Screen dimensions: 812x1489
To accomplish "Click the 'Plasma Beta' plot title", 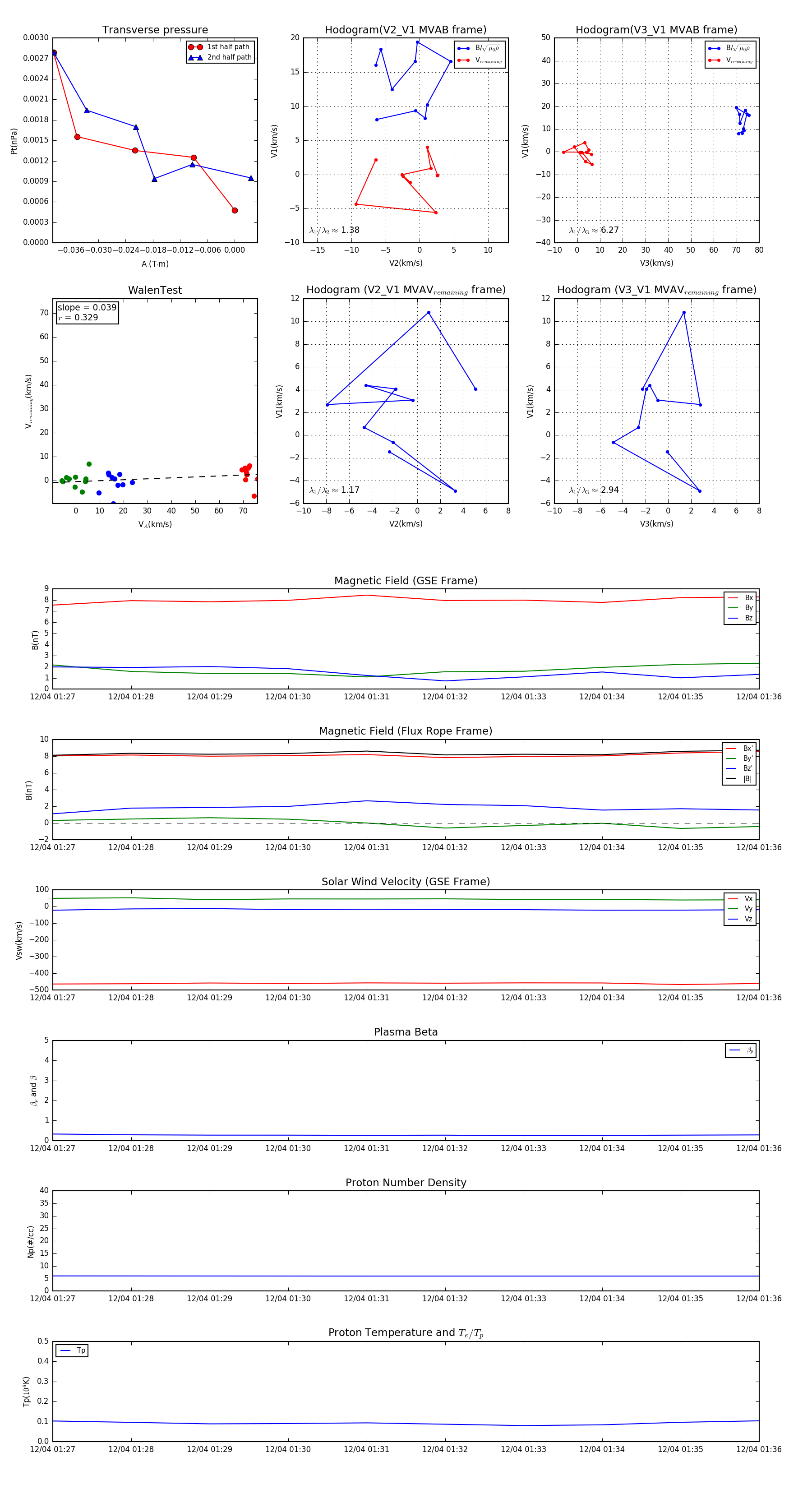I will point(406,1032).
